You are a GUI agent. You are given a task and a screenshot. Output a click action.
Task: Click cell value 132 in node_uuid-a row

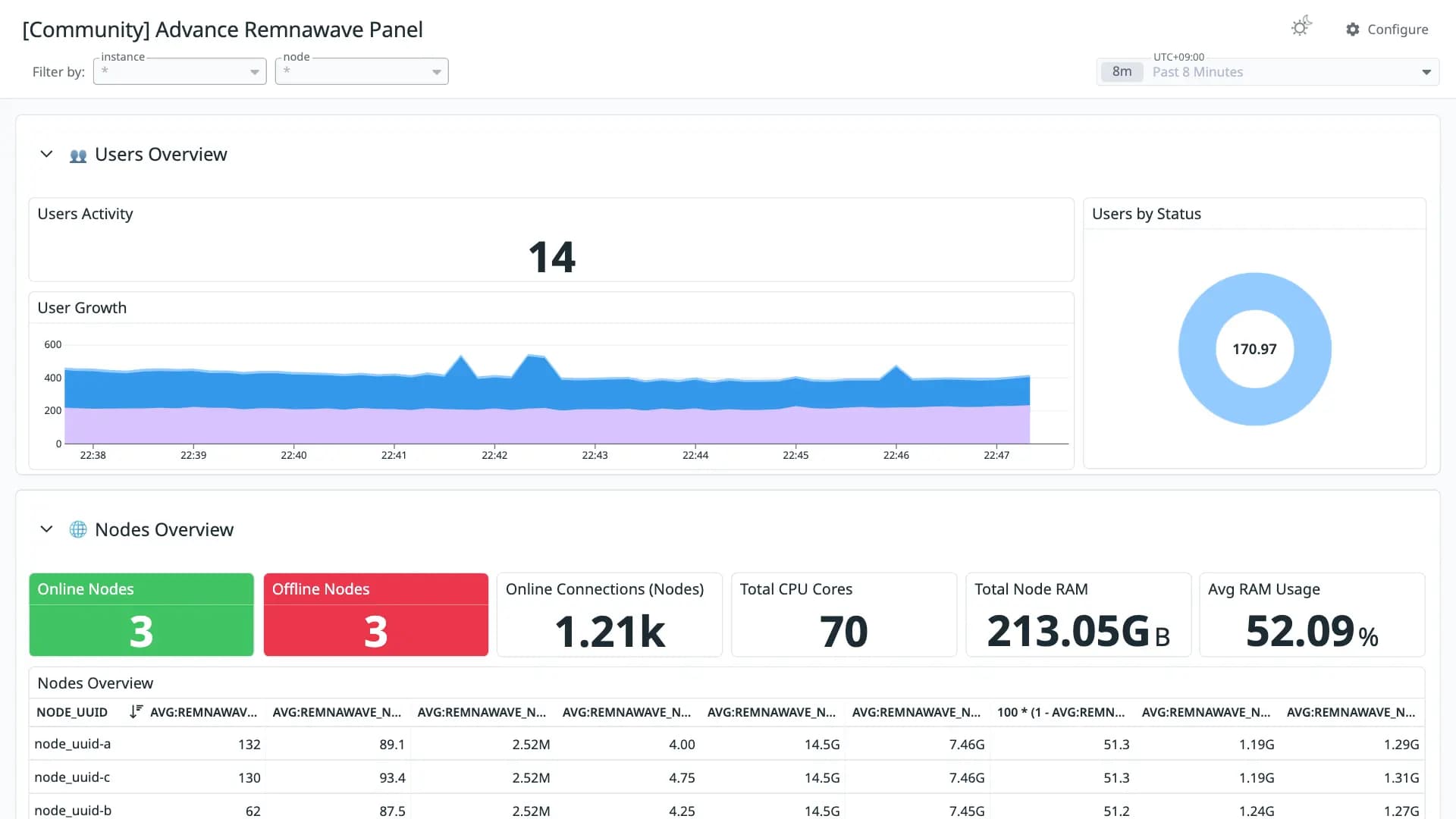click(249, 745)
